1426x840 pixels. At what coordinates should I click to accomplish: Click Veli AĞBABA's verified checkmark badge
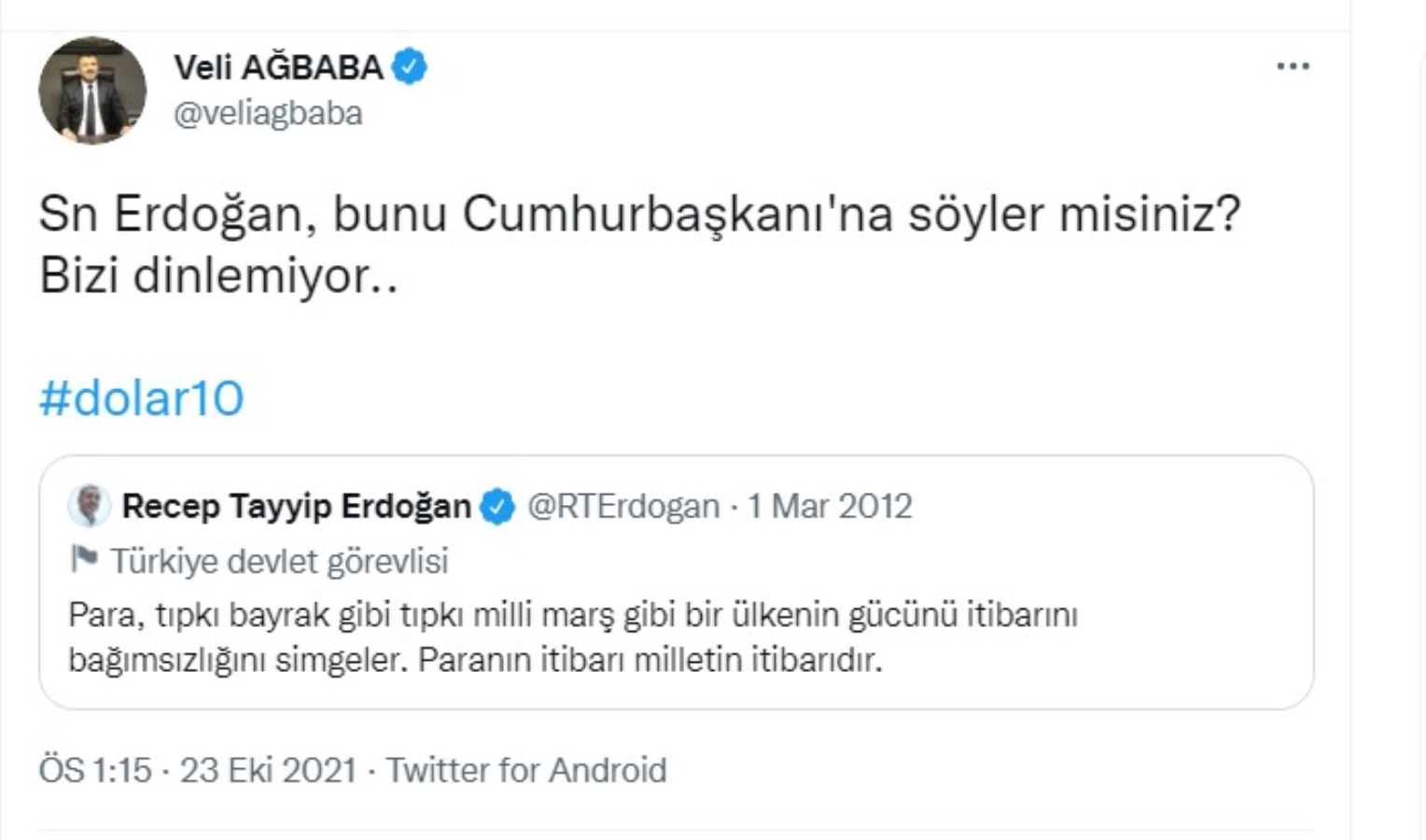click(408, 66)
